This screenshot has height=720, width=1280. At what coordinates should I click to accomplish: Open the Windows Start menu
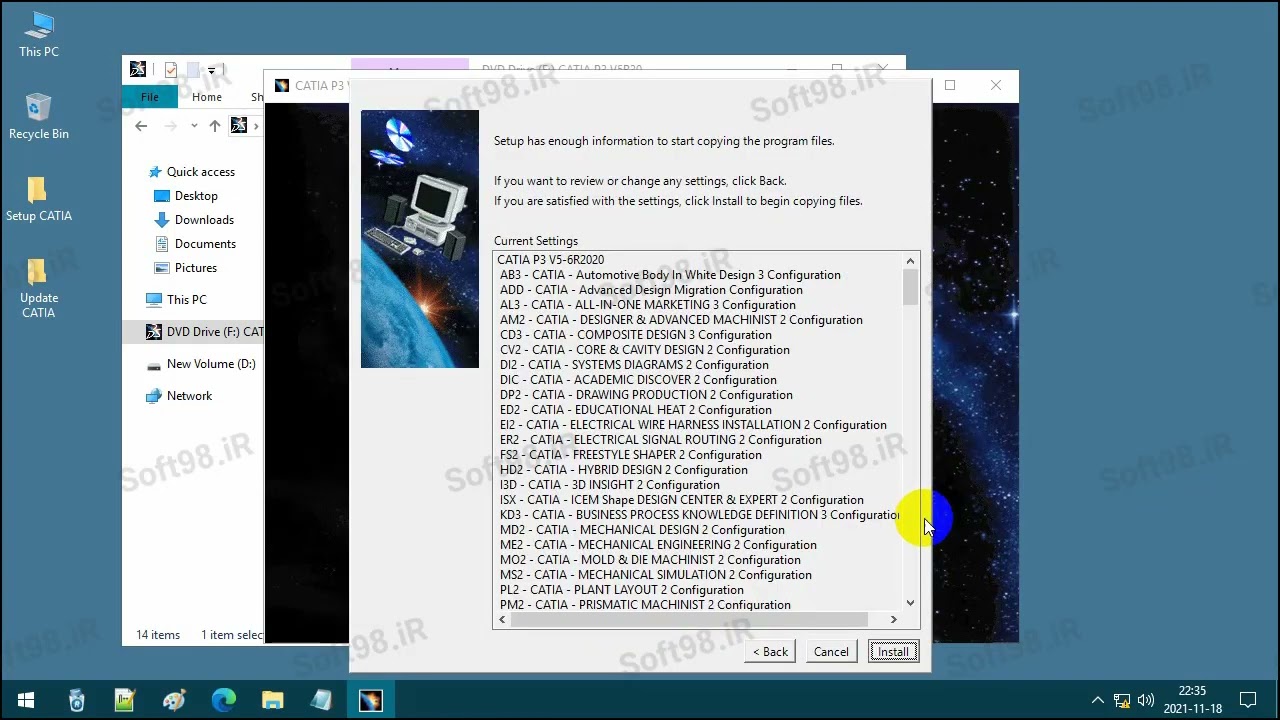coord(25,700)
